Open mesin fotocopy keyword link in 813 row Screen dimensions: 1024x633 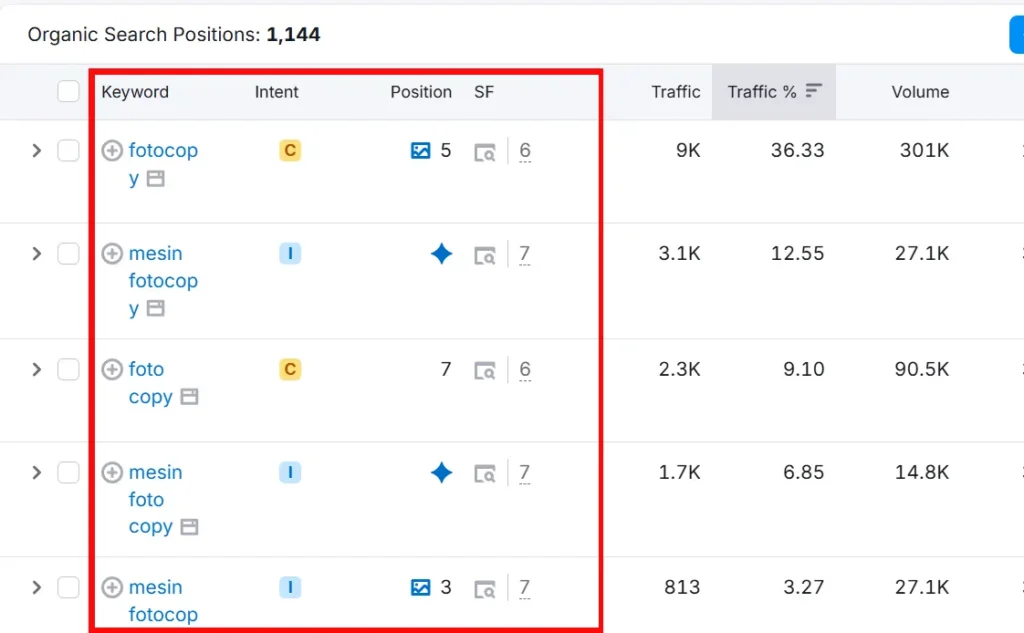(163, 601)
